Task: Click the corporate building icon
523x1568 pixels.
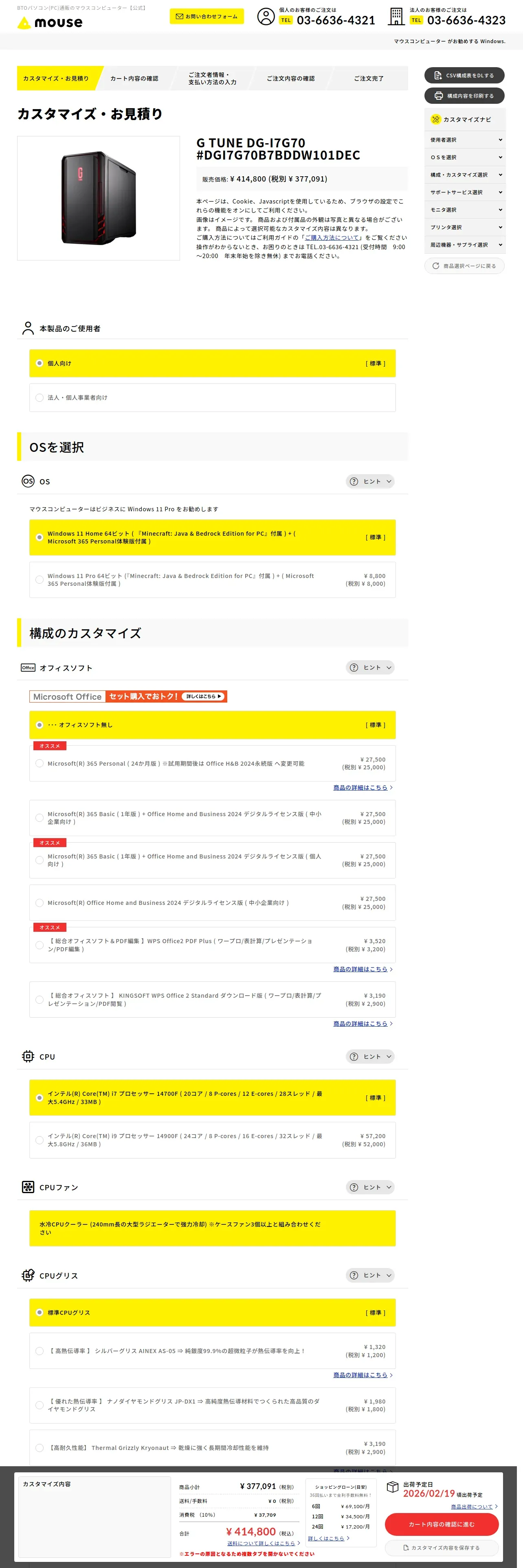Action: click(396, 16)
